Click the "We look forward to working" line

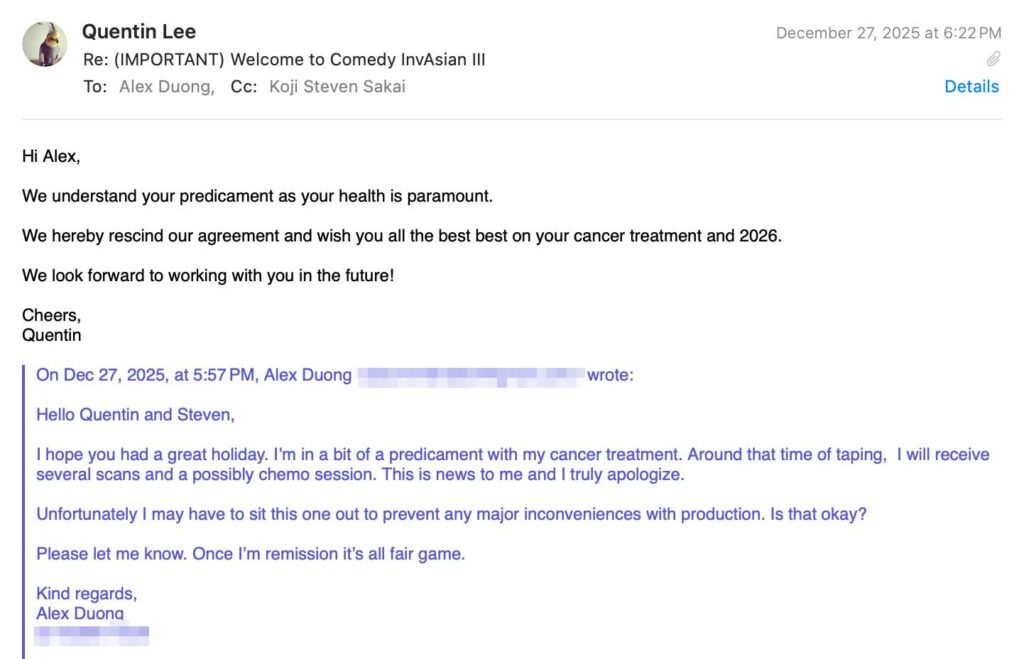click(208, 275)
